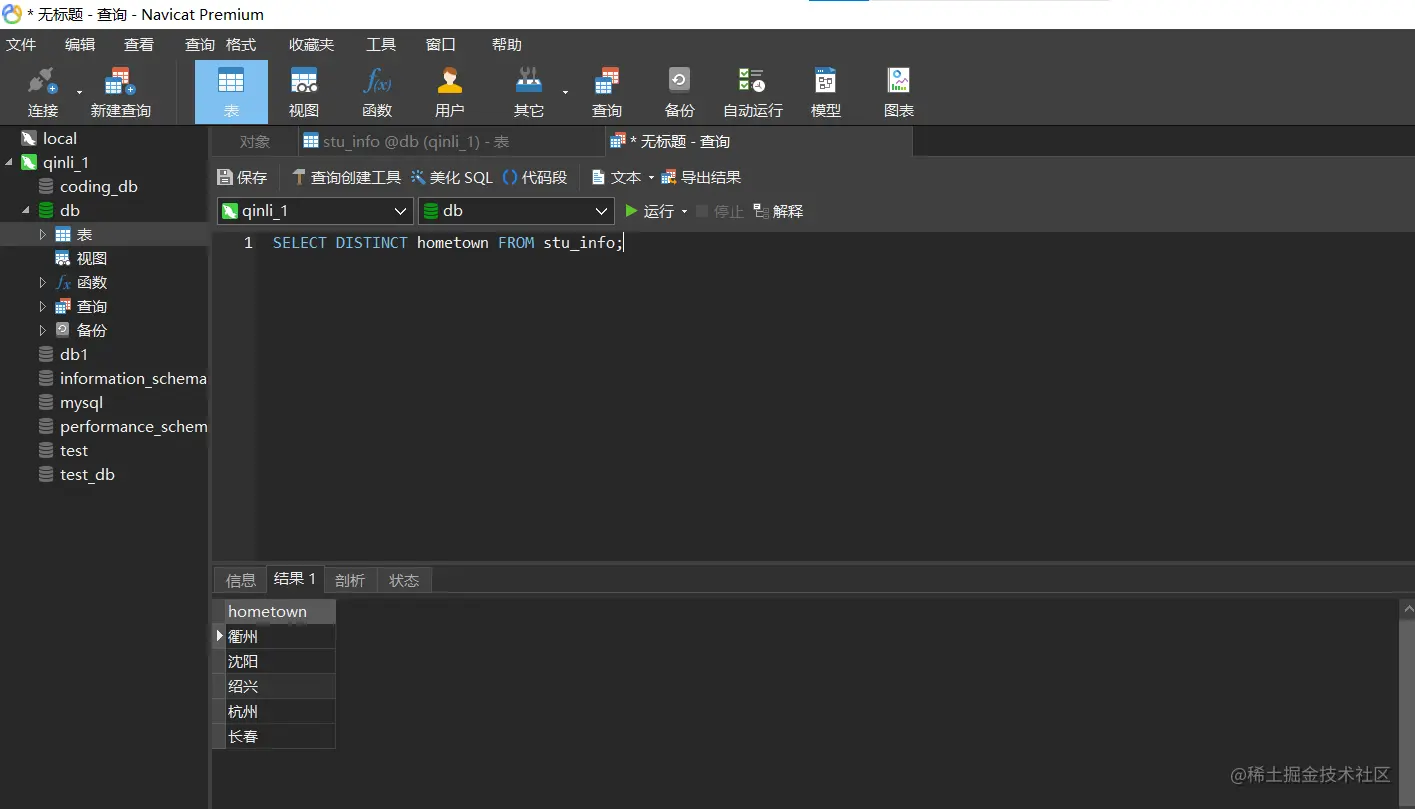This screenshot has height=809, width=1415.
Task: Click the 文本 toolbar button
Action: click(617, 177)
